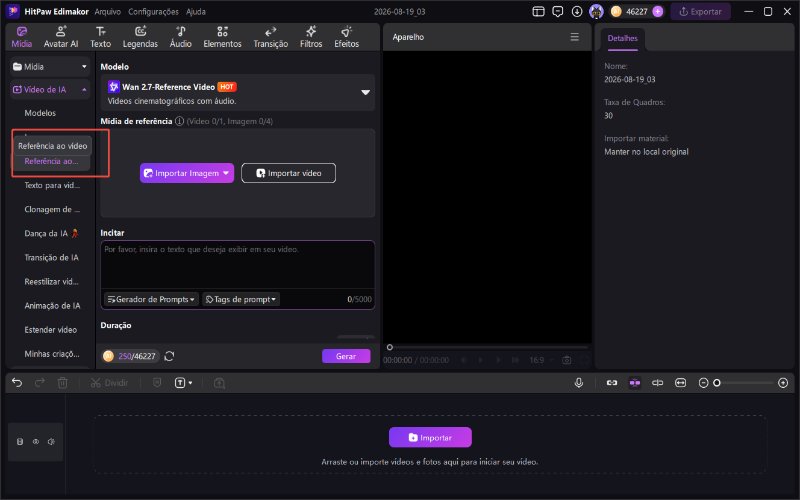The width and height of the screenshot is (800, 500).
Task: Open the cat avatar user profile
Action: coord(596,11)
